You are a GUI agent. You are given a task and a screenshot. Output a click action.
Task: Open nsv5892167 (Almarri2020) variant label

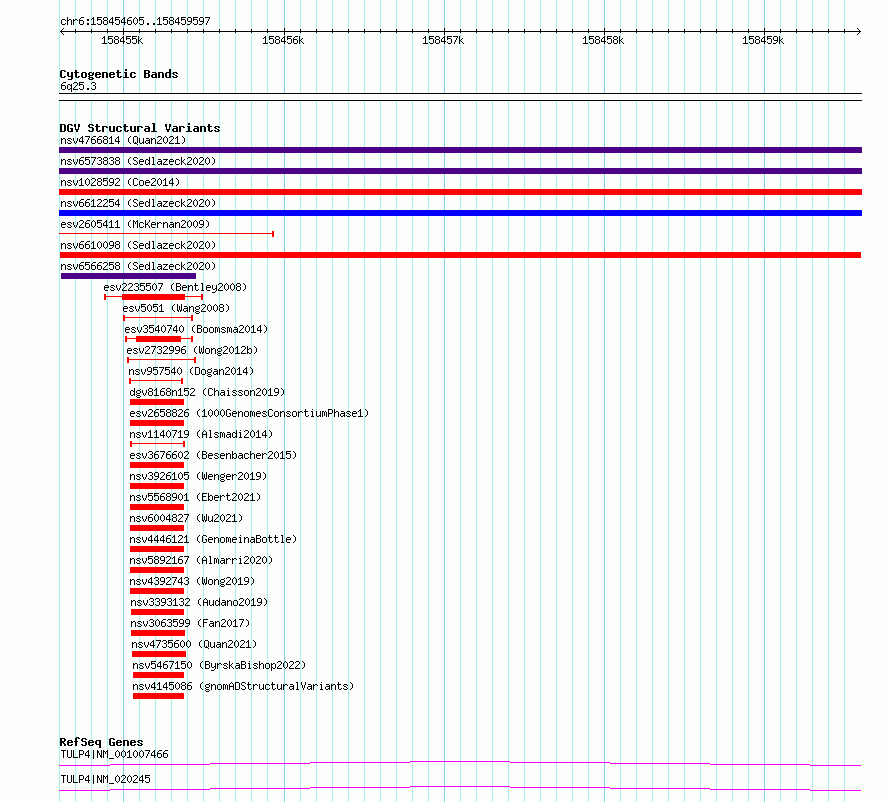(201, 560)
